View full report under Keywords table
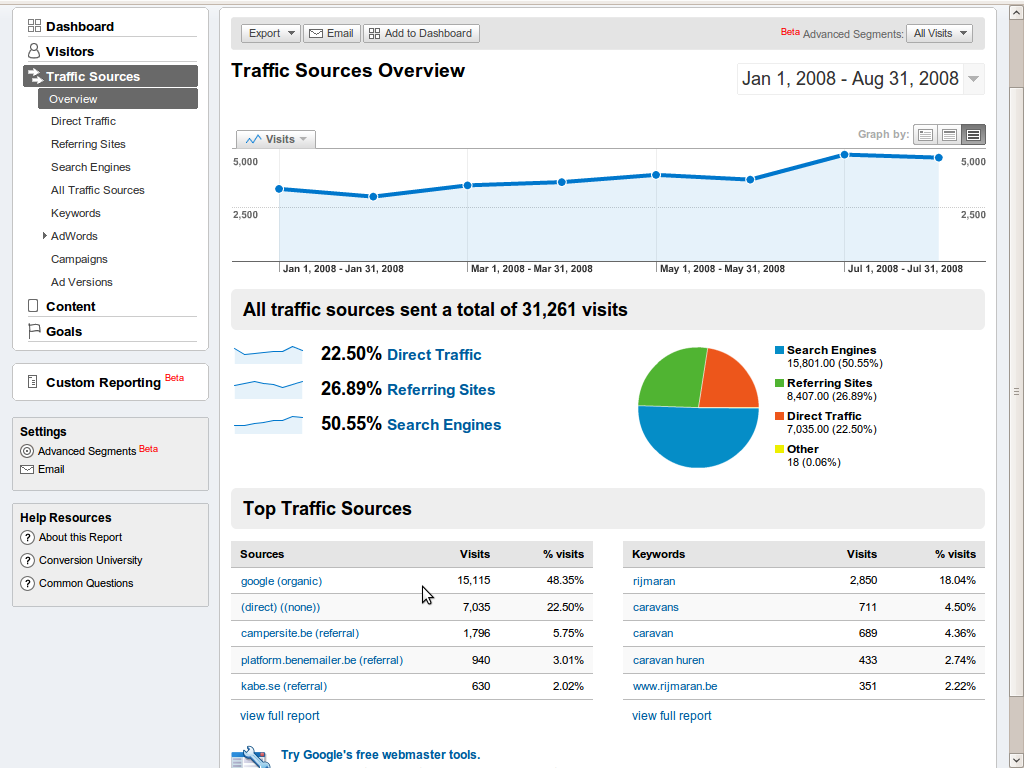Screen dimensions: 1024x768 click(x=671, y=716)
